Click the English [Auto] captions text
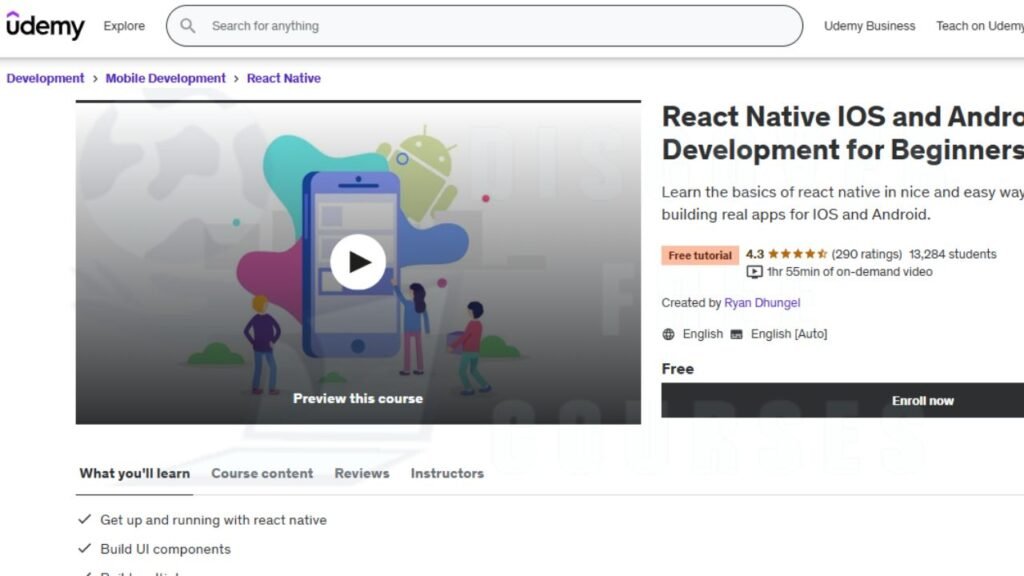Screen dimensions: 1024x576 tap(789, 334)
